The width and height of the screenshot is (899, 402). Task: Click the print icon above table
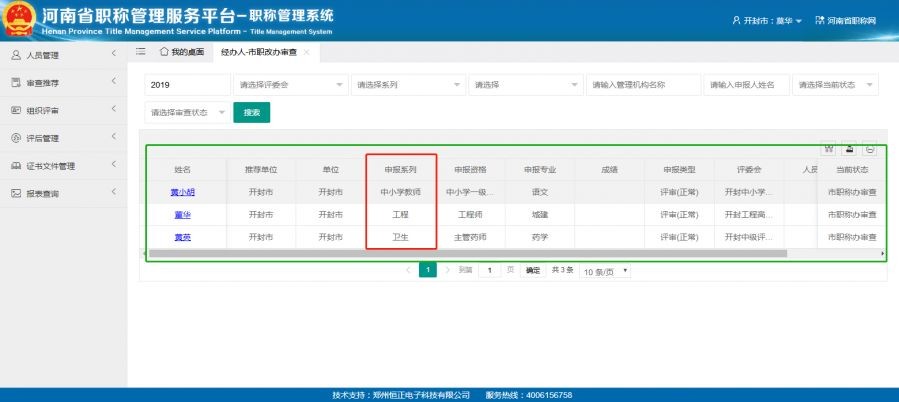(x=870, y=149)
